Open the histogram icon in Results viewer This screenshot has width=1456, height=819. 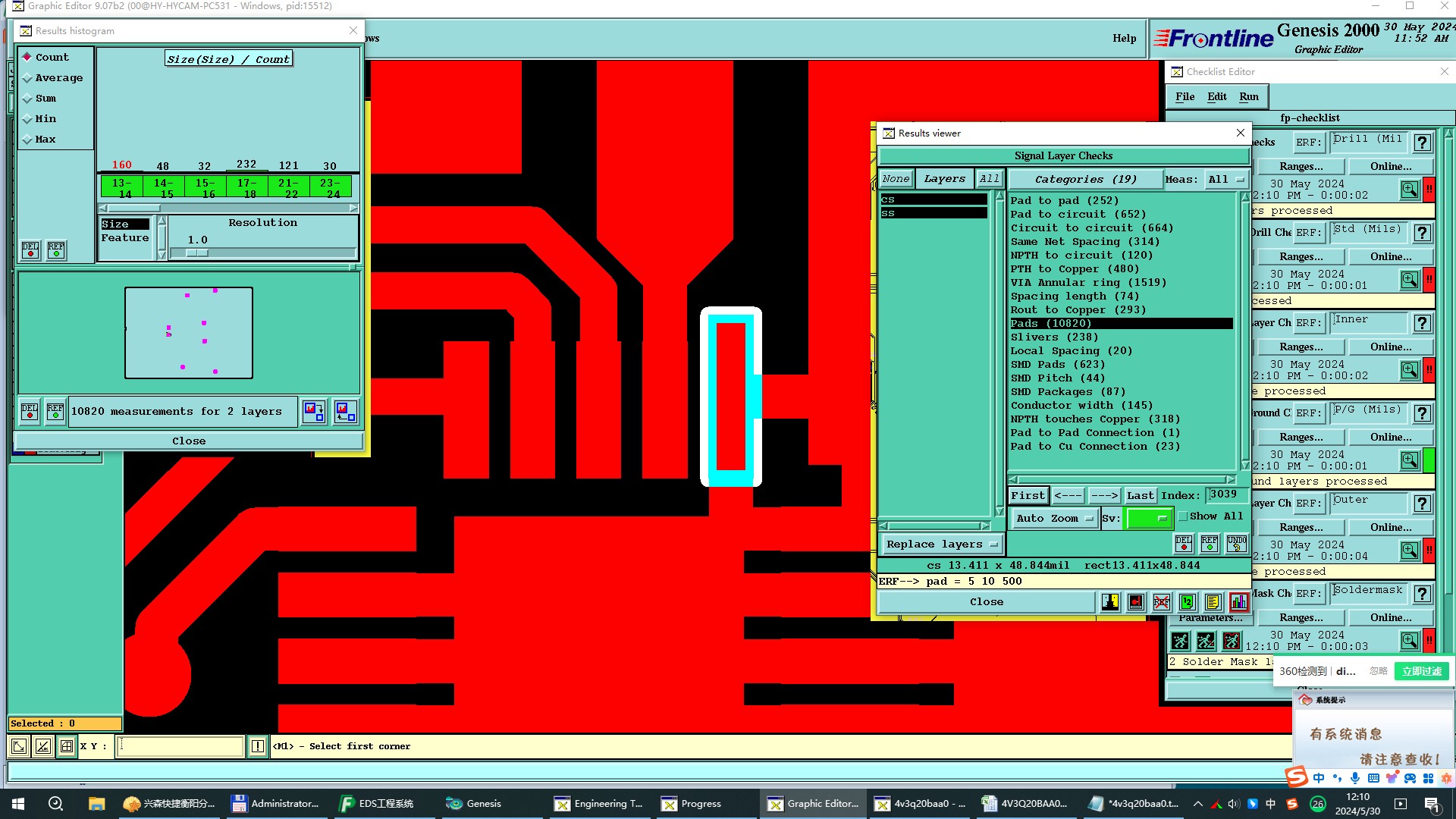coord(1239,602)
